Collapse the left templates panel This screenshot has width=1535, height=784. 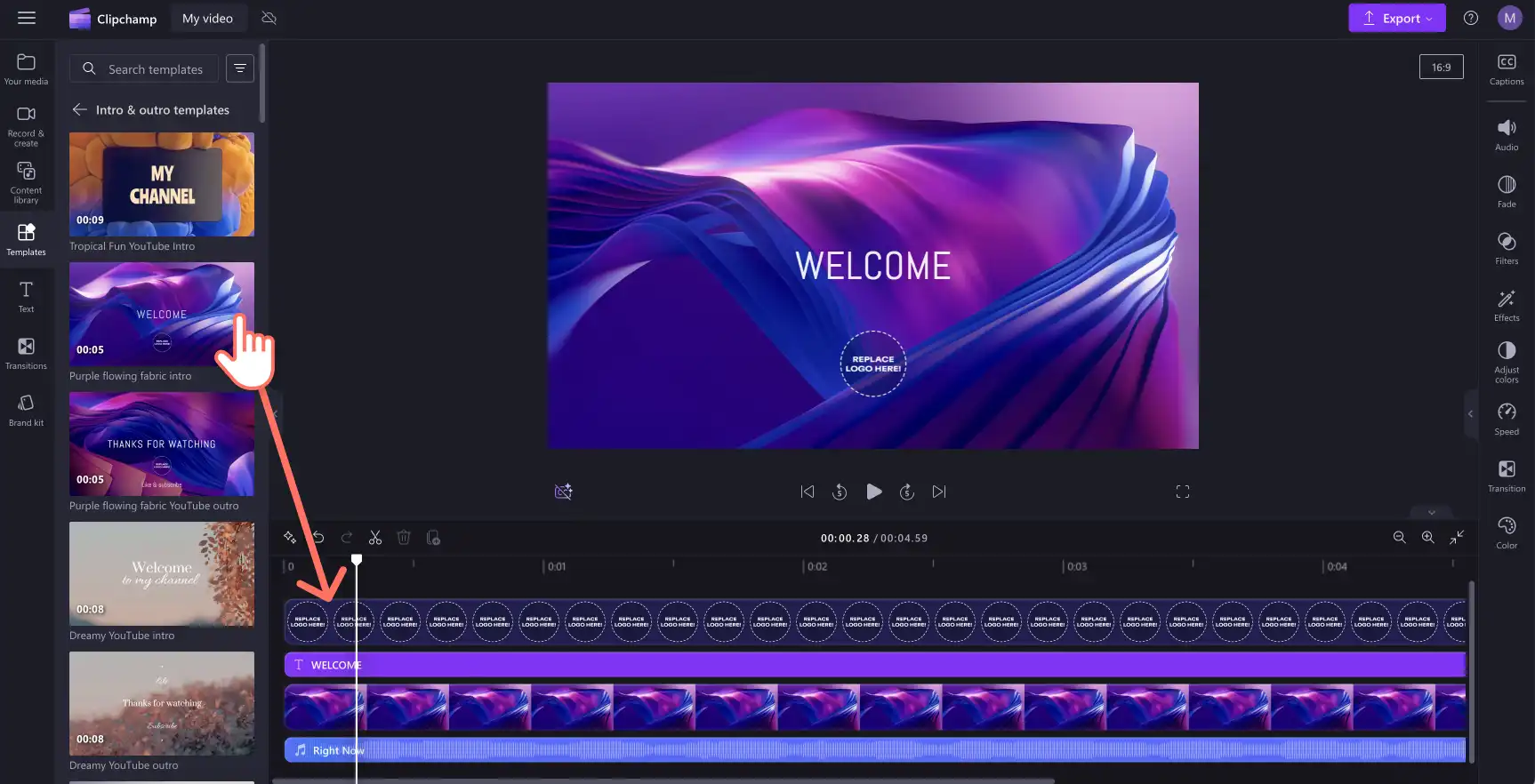pos(275,413)
